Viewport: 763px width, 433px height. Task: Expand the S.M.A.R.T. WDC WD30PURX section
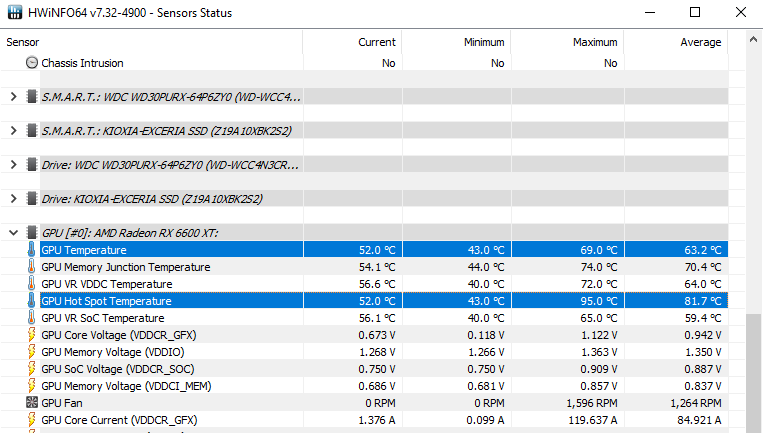[x=14, y=97]
